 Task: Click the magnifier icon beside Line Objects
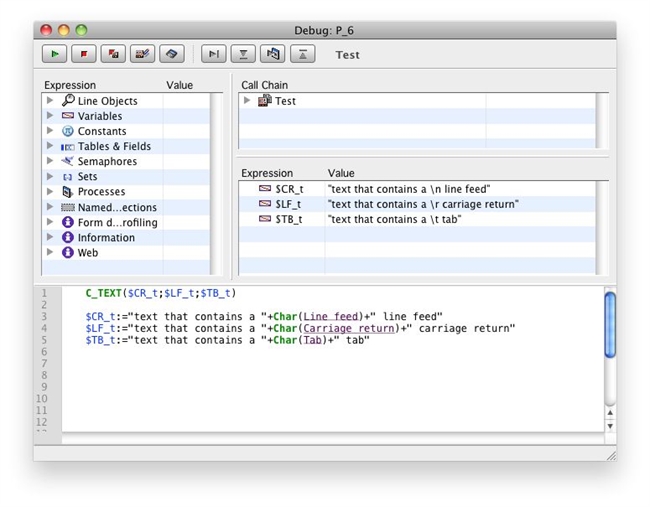(x=68, y=101)
